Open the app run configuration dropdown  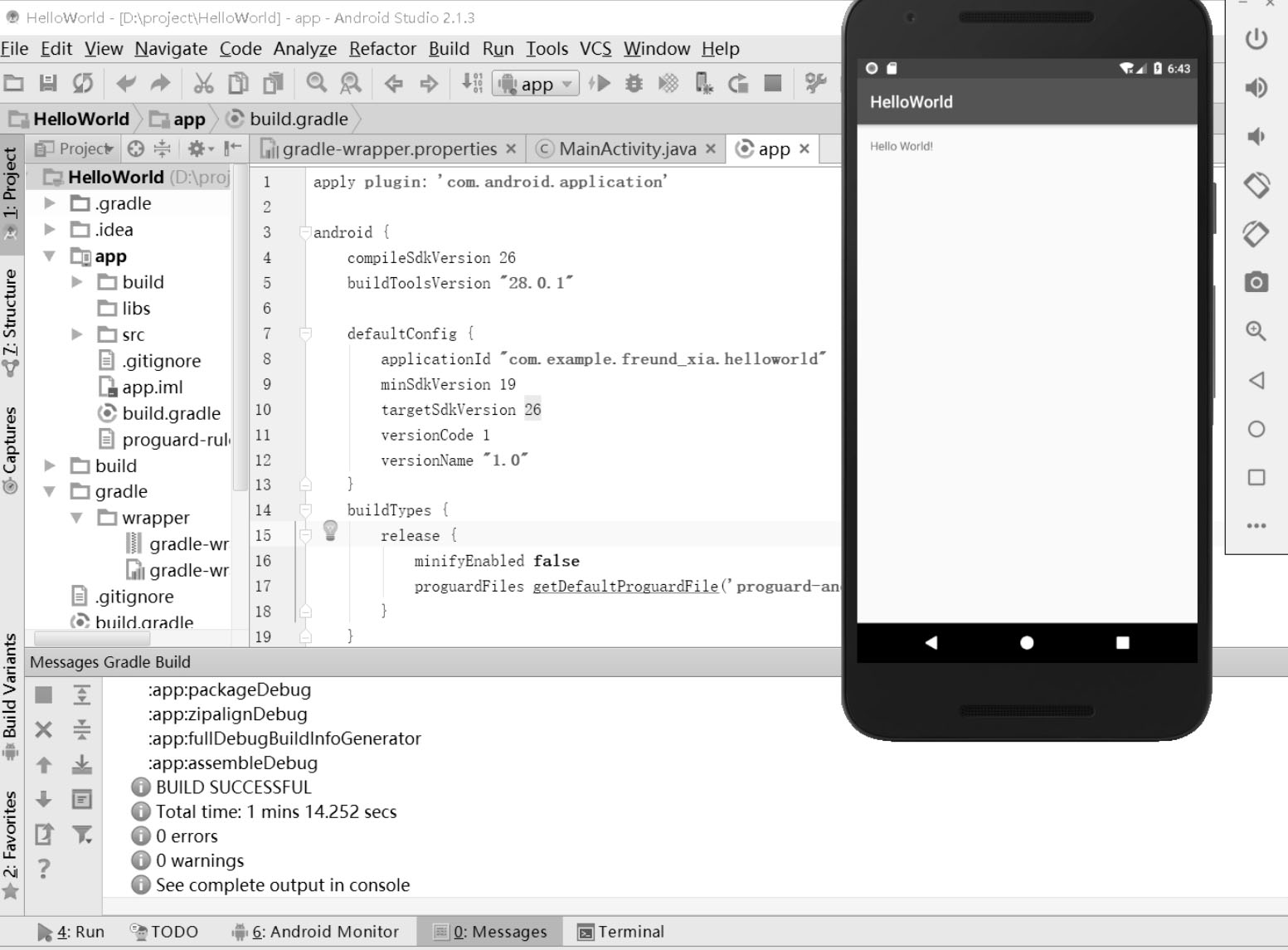click(x=536, y=83)
